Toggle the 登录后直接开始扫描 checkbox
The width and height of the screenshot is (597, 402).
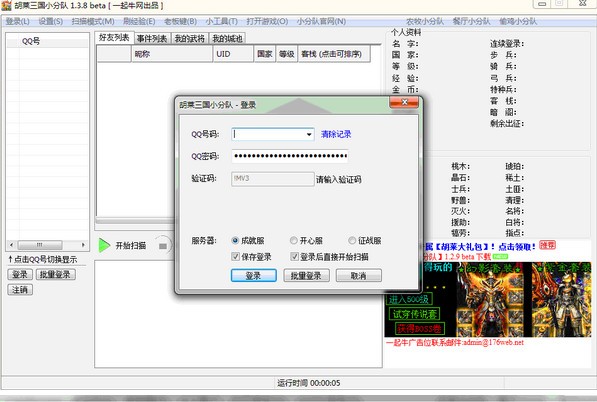[294, 257]
